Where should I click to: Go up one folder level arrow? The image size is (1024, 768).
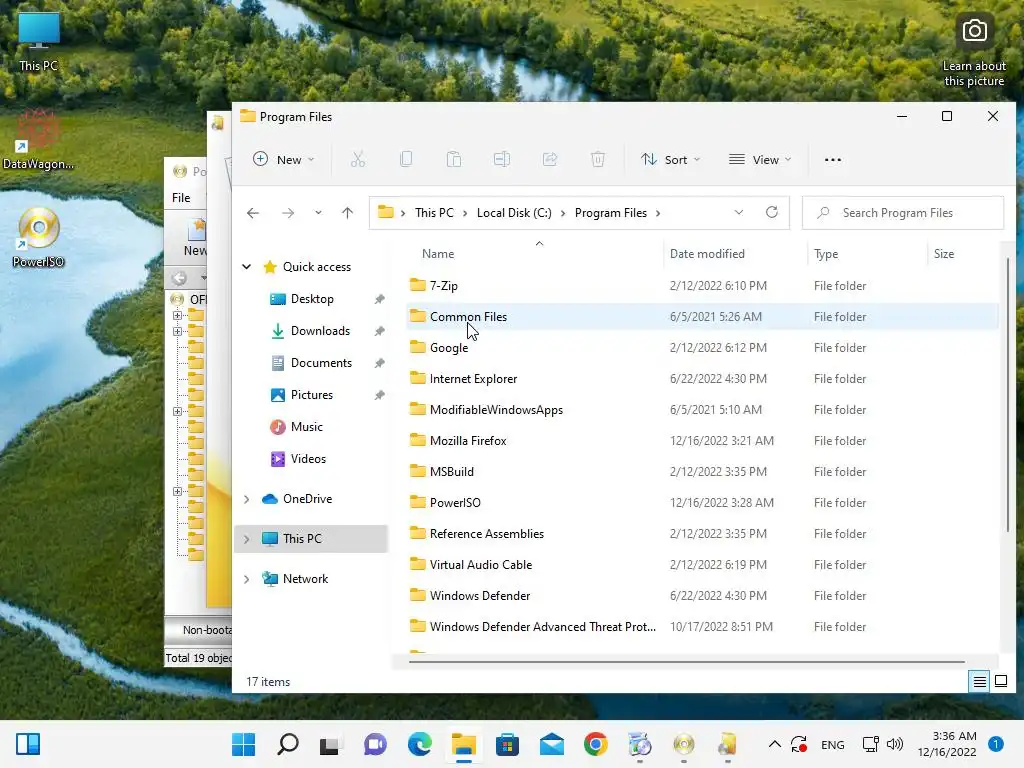coord(347,213)
